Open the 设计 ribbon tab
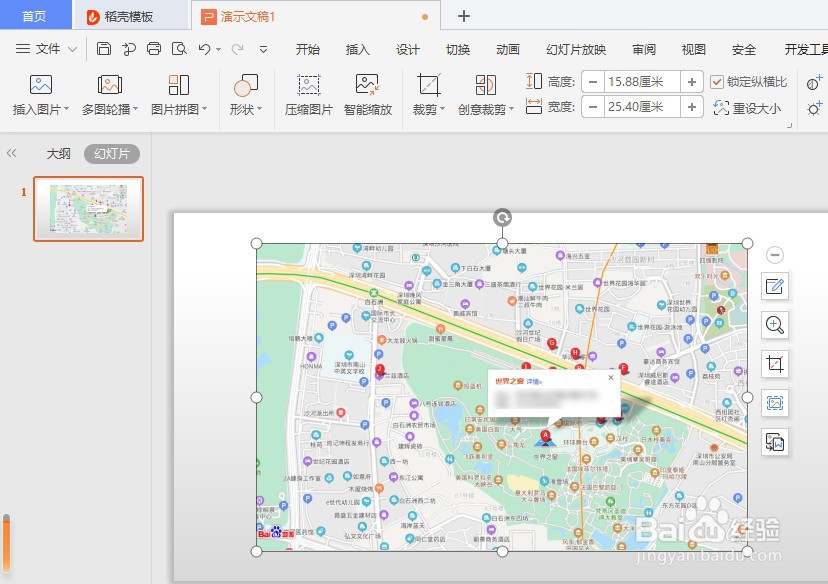This screenshot has height=584, width=828. (408, 50)
